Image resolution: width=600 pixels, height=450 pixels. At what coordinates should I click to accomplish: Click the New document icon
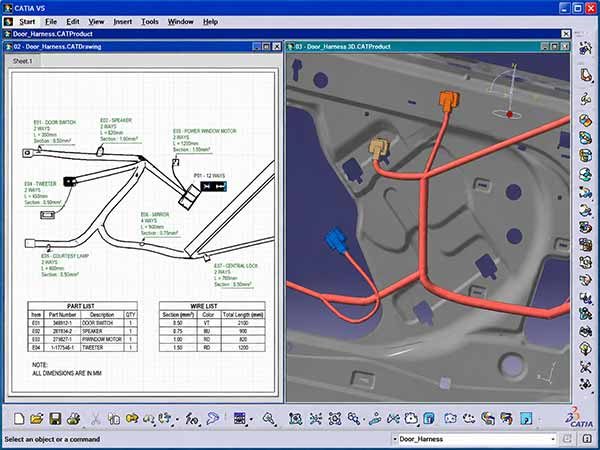pyautogui.click(x=19, y=418)
